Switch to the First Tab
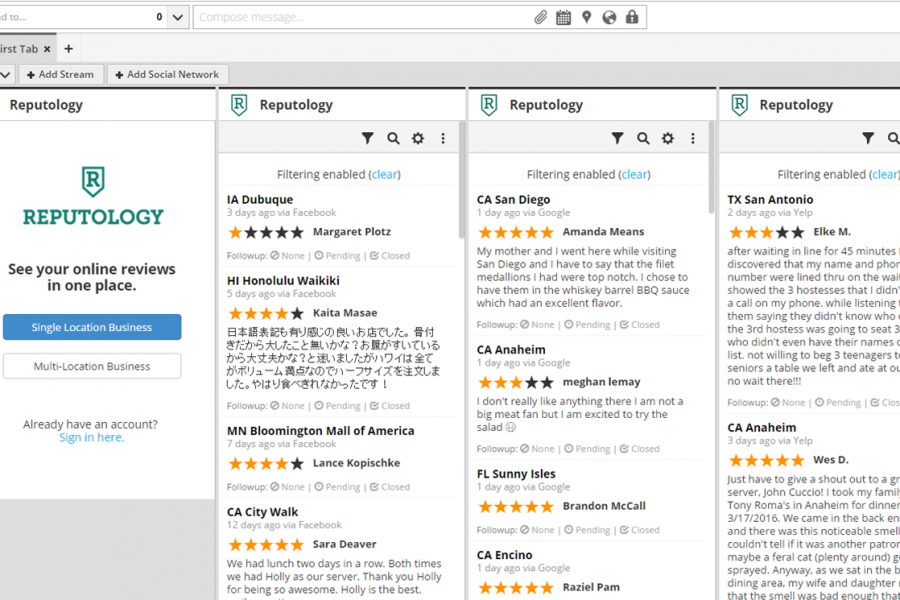This screenshot has width=900, height=600. click(18, 49)
